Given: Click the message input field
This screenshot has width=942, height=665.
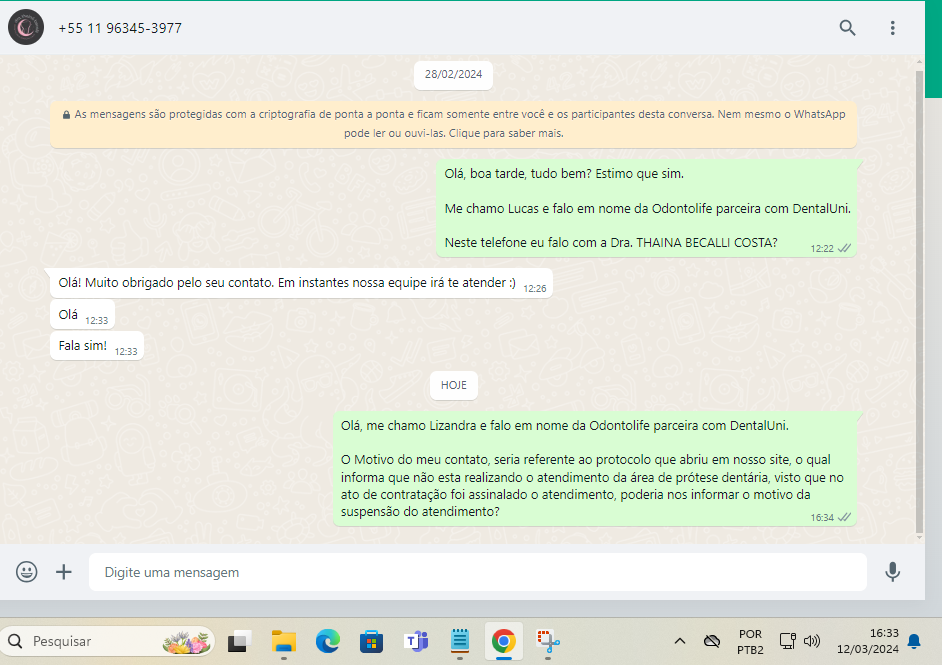Looking at the screenshot, I should click(478, 572).
